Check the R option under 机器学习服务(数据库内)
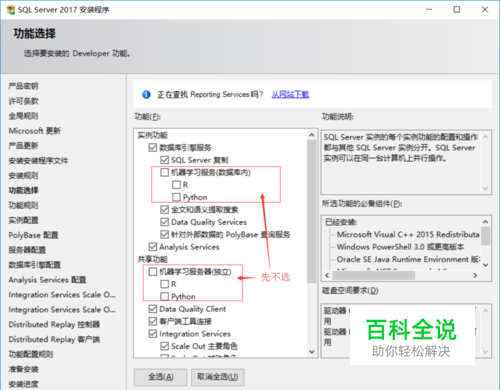 coord(176,185)
